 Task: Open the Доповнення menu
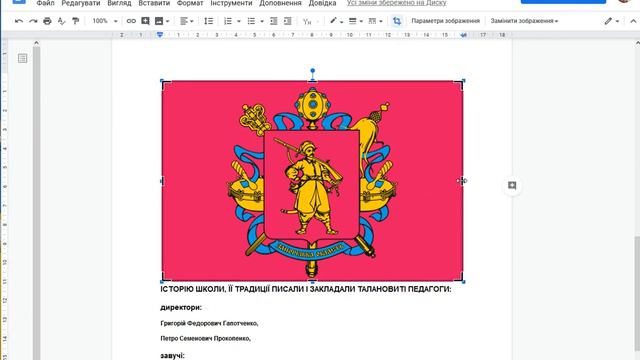[x=280, y=3]
